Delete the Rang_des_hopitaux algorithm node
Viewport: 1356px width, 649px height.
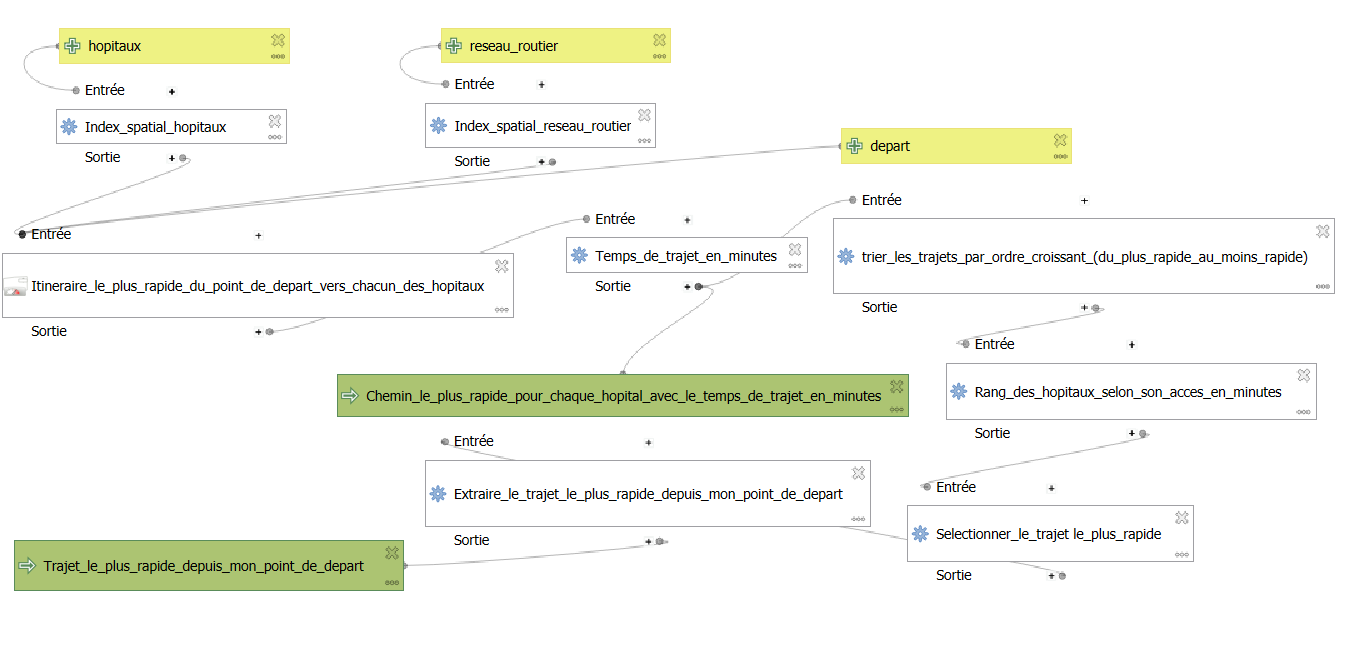click(1304, 376)
